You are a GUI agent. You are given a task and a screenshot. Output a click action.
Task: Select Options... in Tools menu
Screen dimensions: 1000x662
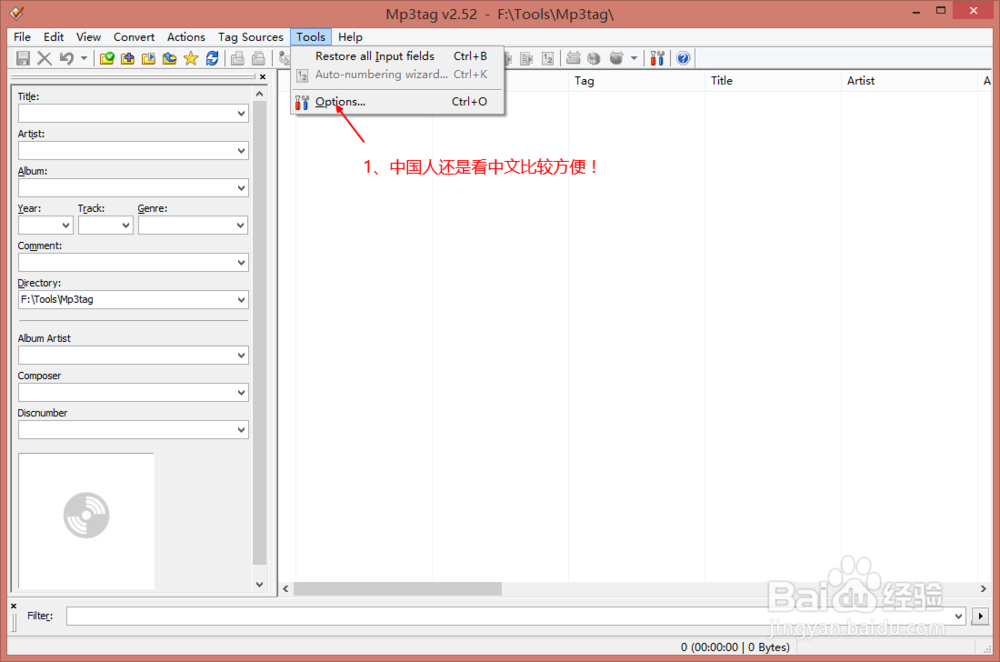coord(397,101)
